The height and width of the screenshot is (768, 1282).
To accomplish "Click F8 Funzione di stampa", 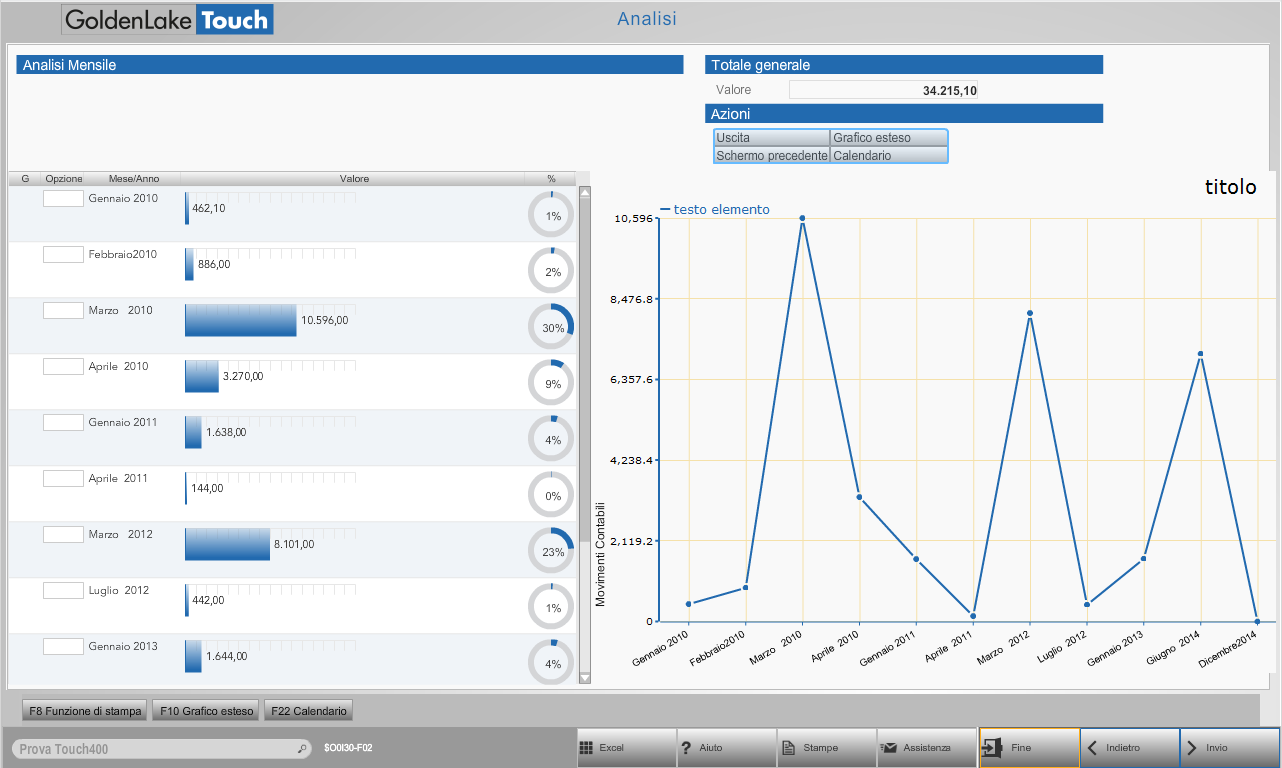I will point(85,711).
